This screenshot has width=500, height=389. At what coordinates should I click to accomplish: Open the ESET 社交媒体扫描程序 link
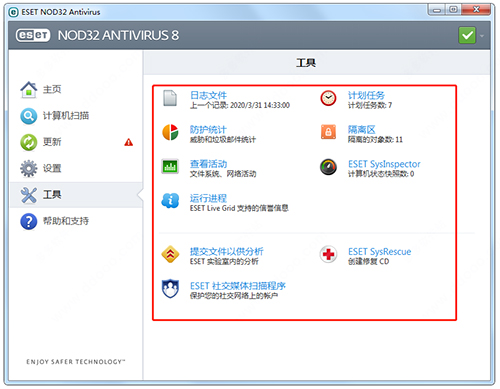coord(238,286)
